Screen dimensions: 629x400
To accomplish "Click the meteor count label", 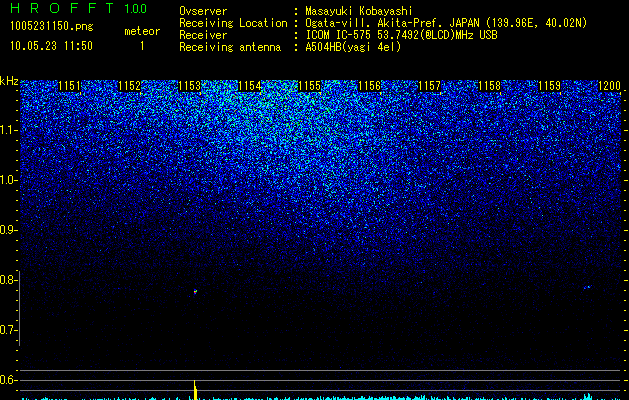I will coord(142,31).
